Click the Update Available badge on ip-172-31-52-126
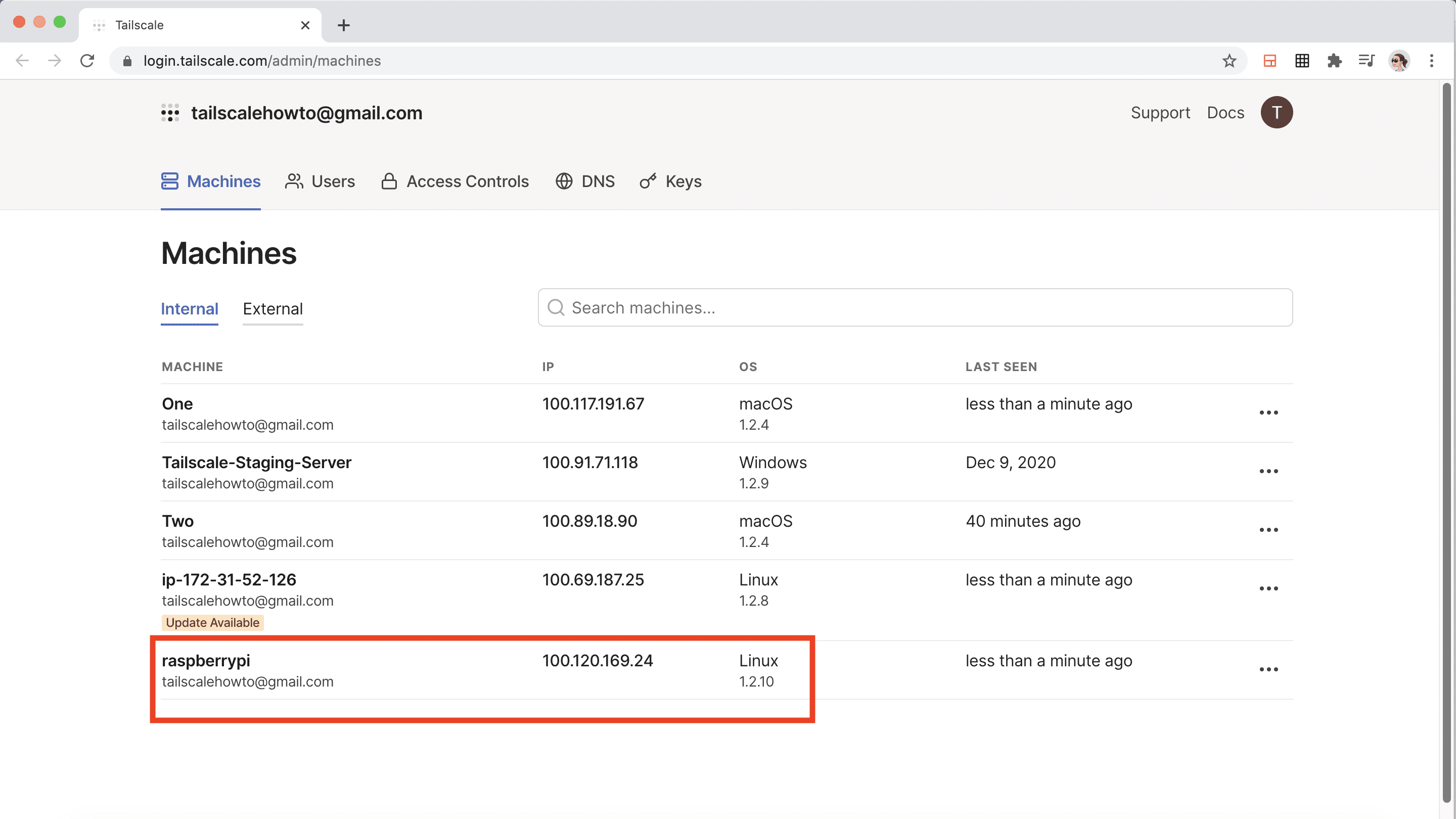Screen dimensions: 1456x819 coord(213,622)
